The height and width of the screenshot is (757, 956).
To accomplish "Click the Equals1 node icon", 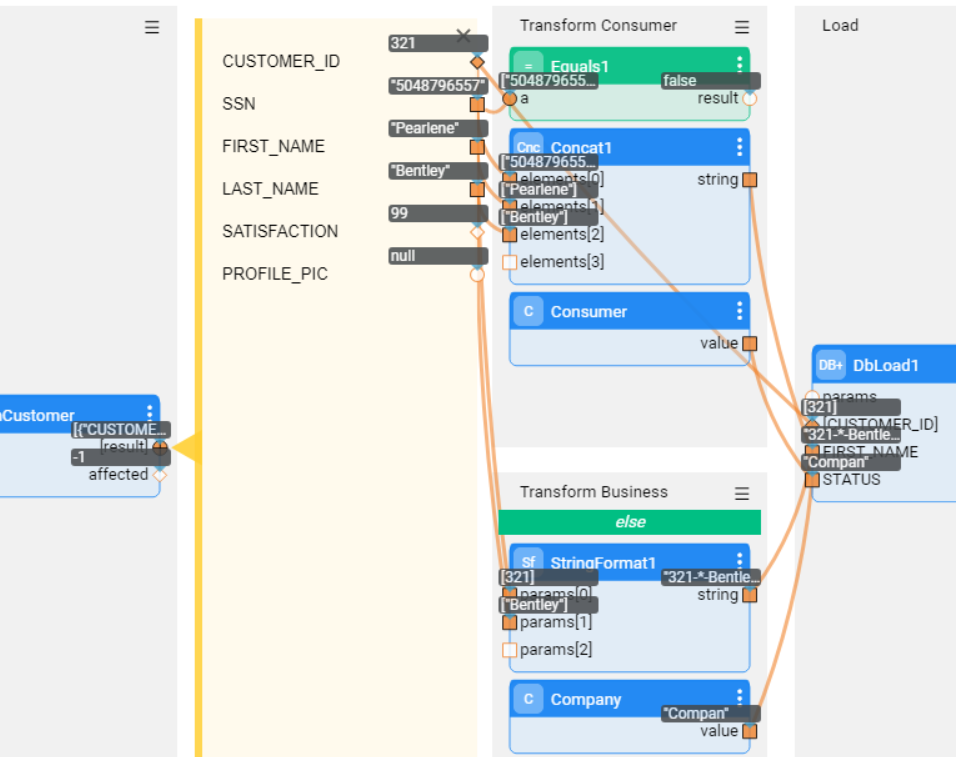I will click(x=529, y=66).
